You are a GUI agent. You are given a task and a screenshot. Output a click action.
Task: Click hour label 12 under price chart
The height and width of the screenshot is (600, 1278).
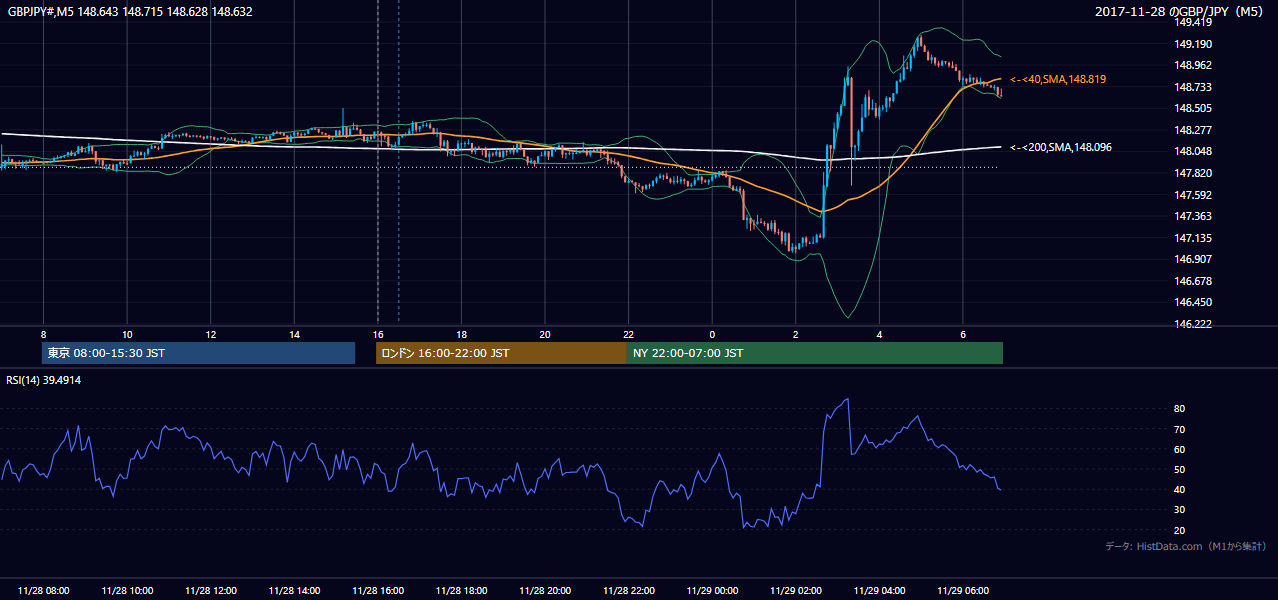pyautogui.click(x=211, y=334)
